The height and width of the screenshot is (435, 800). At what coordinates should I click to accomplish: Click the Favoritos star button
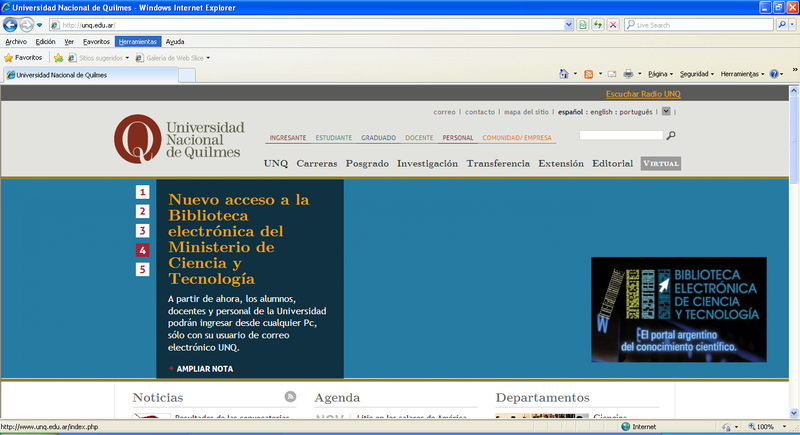click(x=23, y=58)
